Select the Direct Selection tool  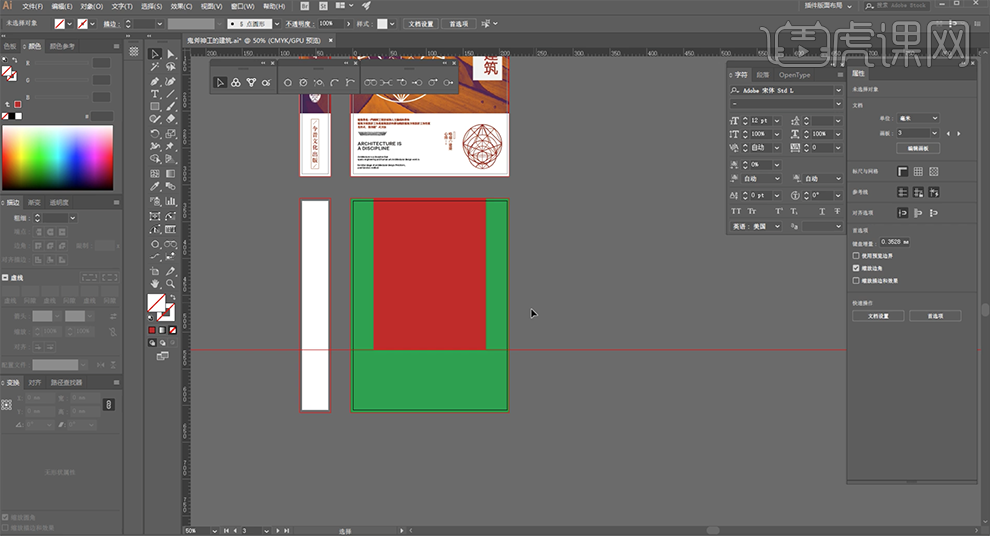(x=171, y=55)
